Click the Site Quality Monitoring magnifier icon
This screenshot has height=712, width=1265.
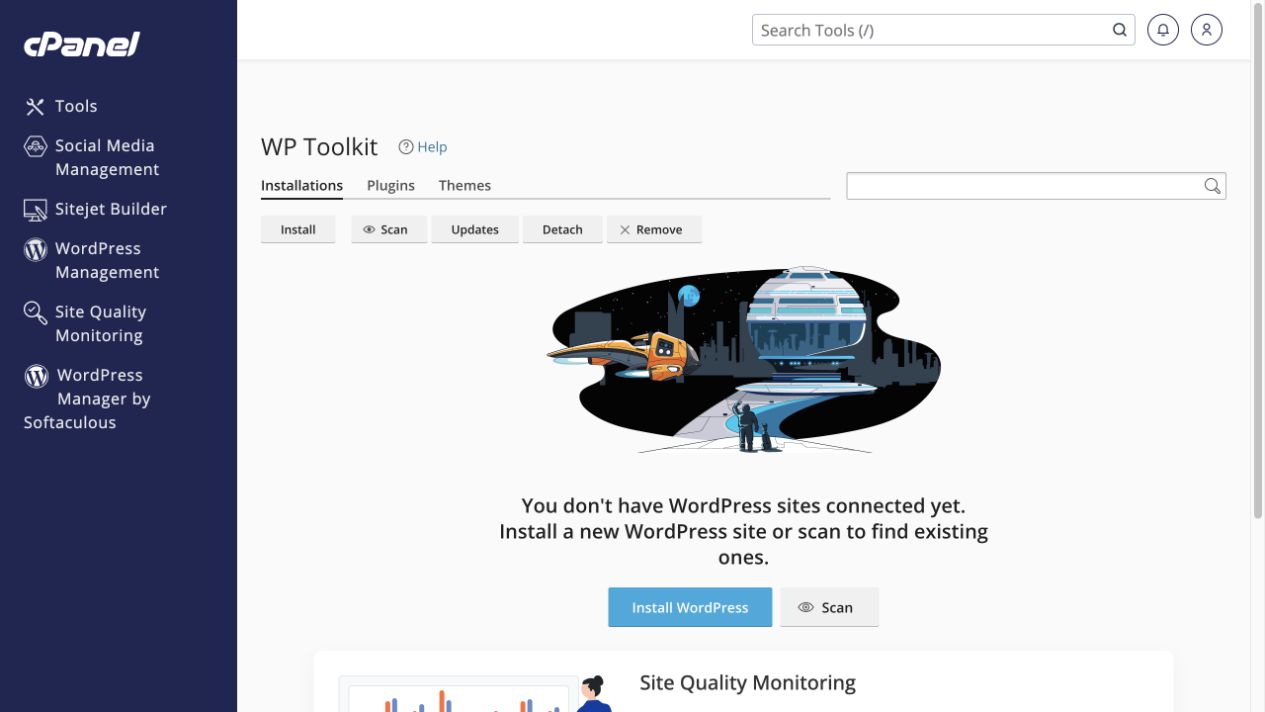click(35, 313)
